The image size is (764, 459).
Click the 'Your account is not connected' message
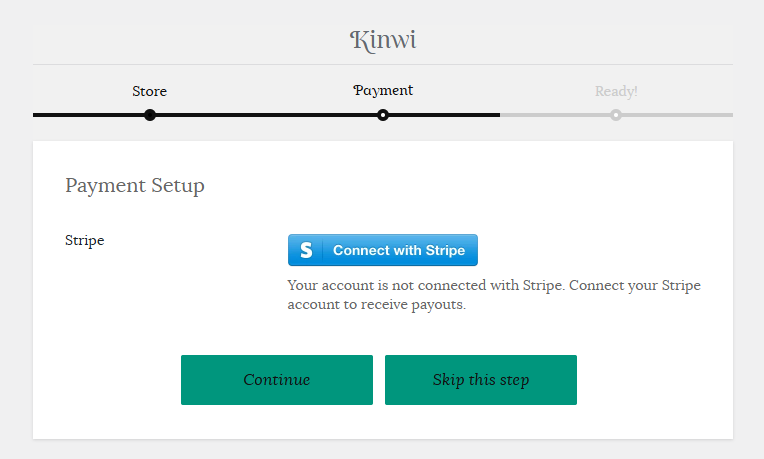coord(494,294)
